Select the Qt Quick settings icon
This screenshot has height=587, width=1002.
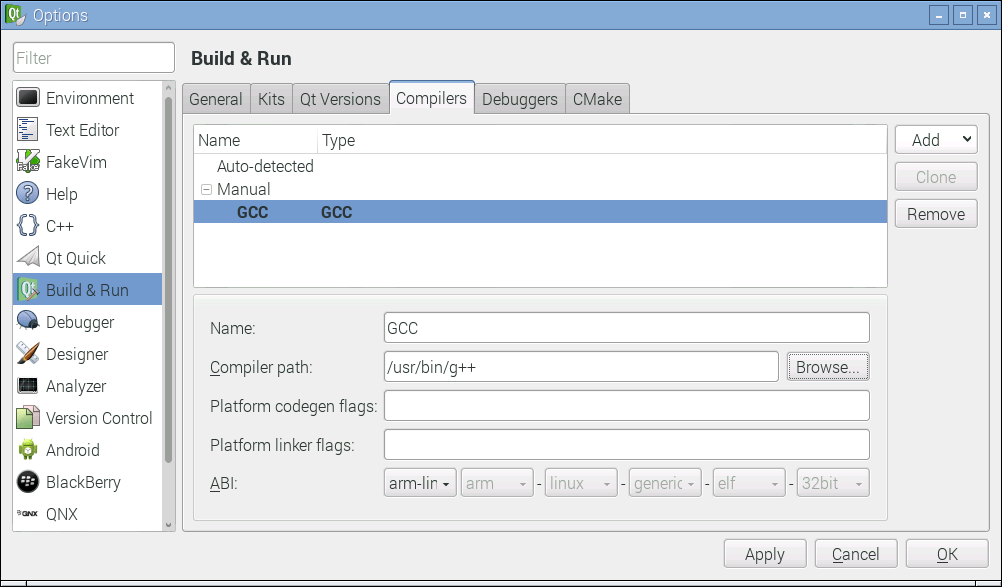[28, 257]
